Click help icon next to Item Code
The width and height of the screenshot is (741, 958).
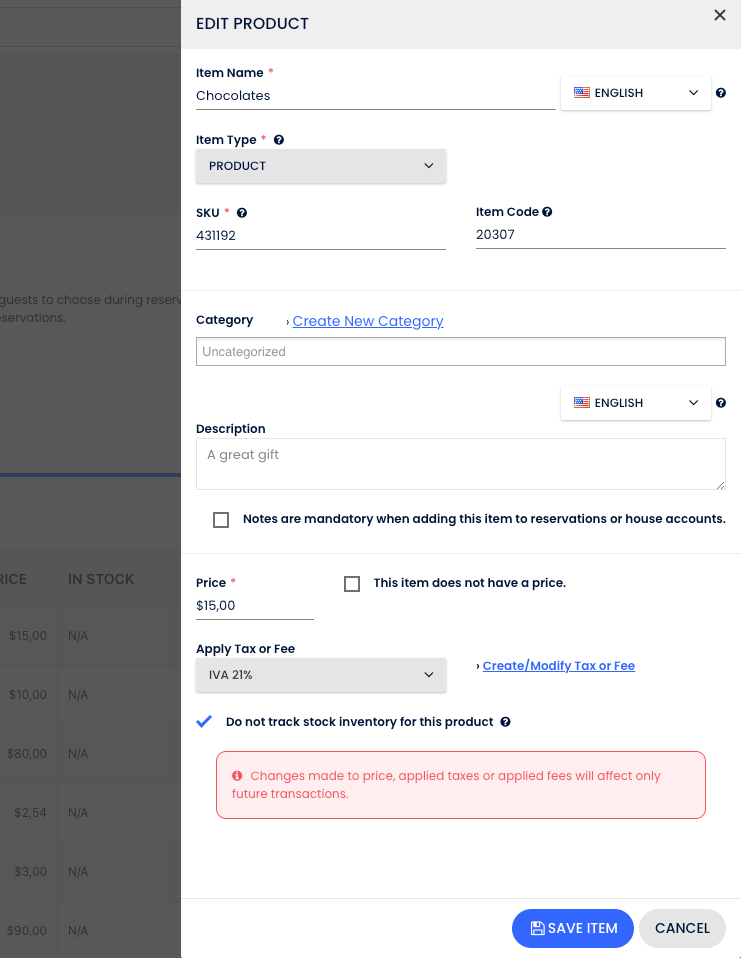coord(547,212)
